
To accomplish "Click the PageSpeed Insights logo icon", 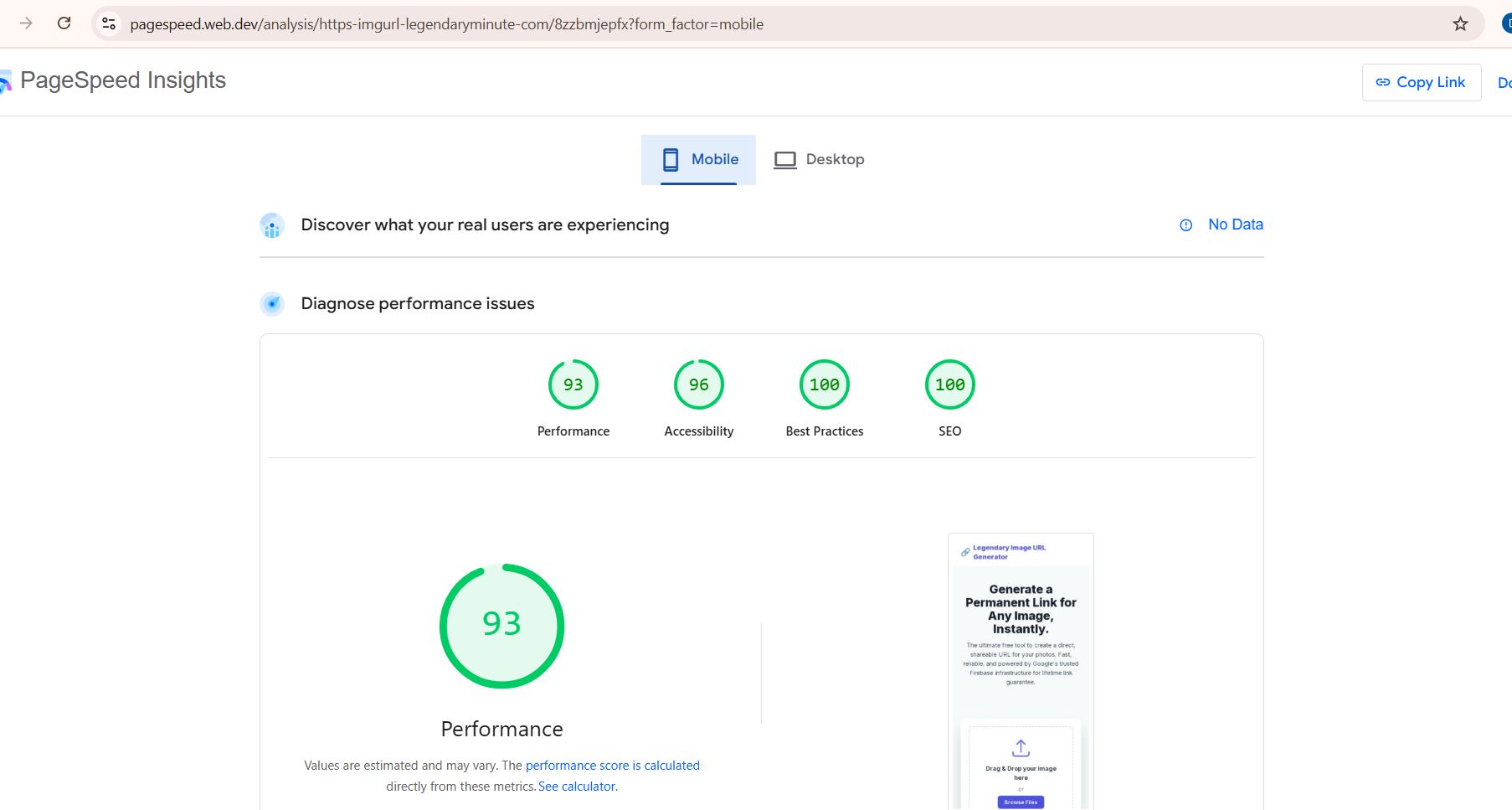I will click(x=5, y=81).
